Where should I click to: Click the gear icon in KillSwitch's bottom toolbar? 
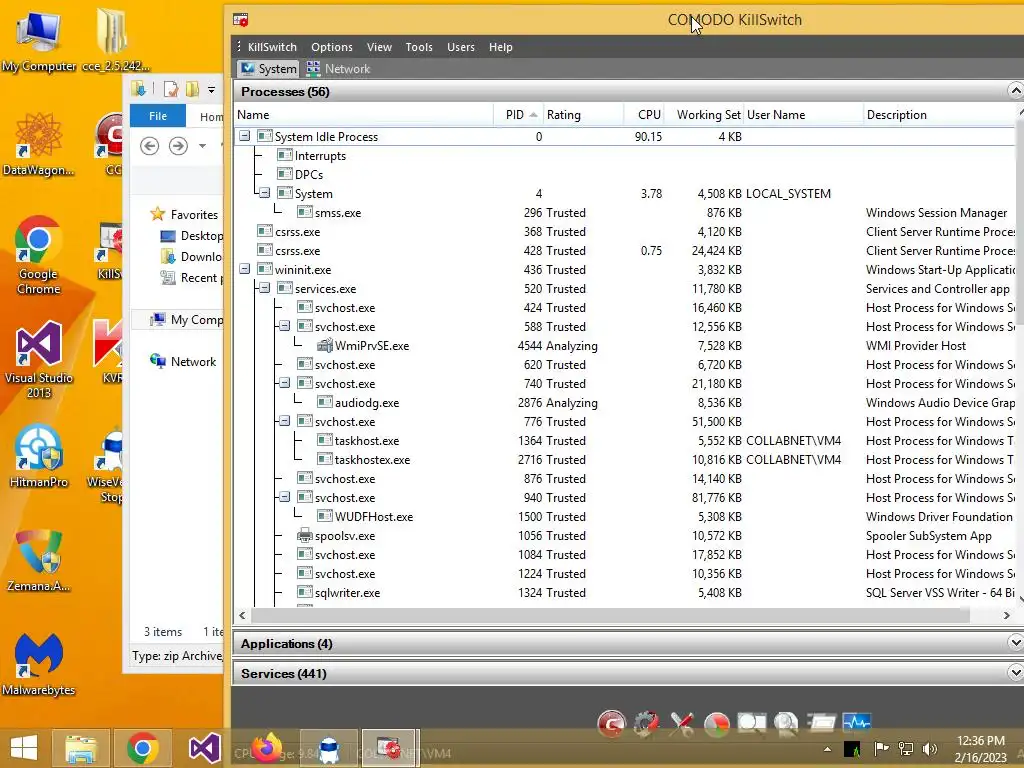646,724
